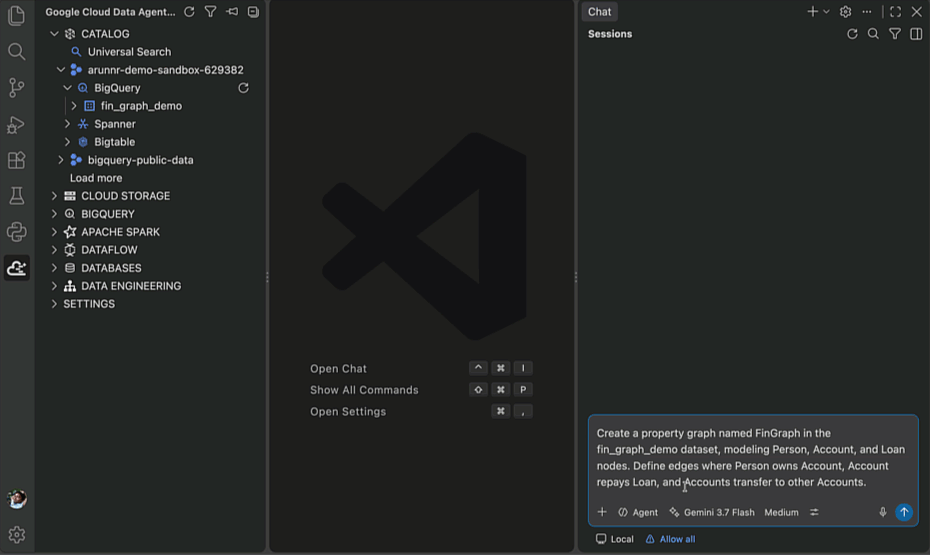Open the Accounts avatar menu

[17, 499]
